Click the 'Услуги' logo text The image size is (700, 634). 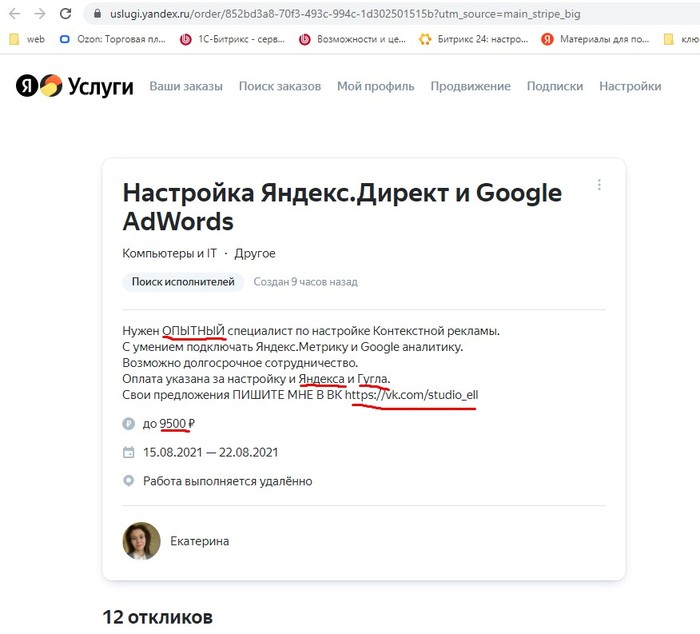[100, 86]
